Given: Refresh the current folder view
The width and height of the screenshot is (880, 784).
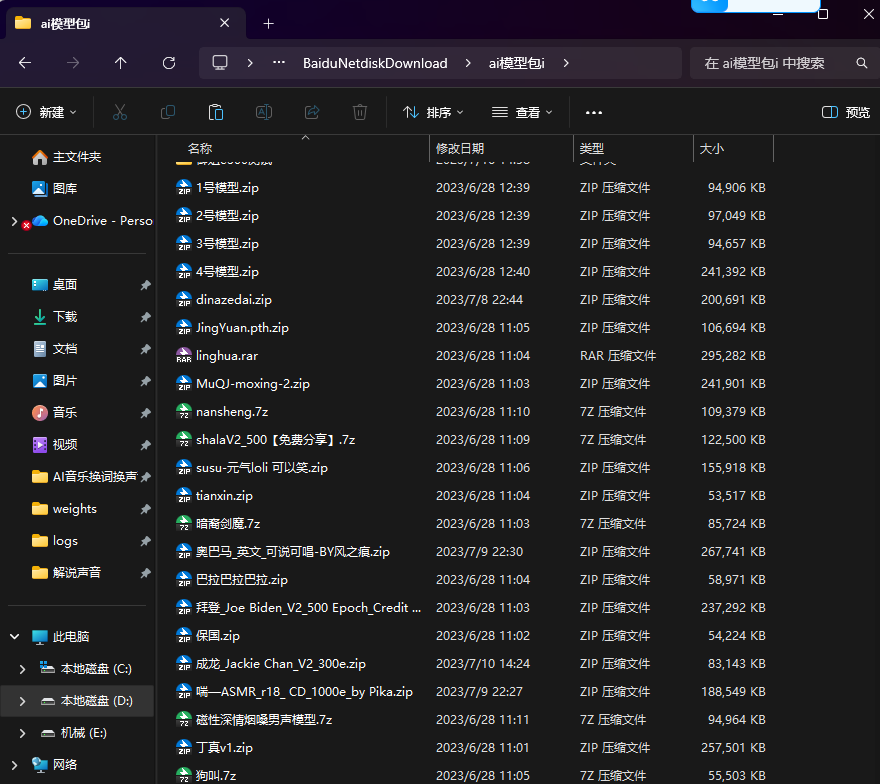Looking at the screenshot, I should coord(169,63).
